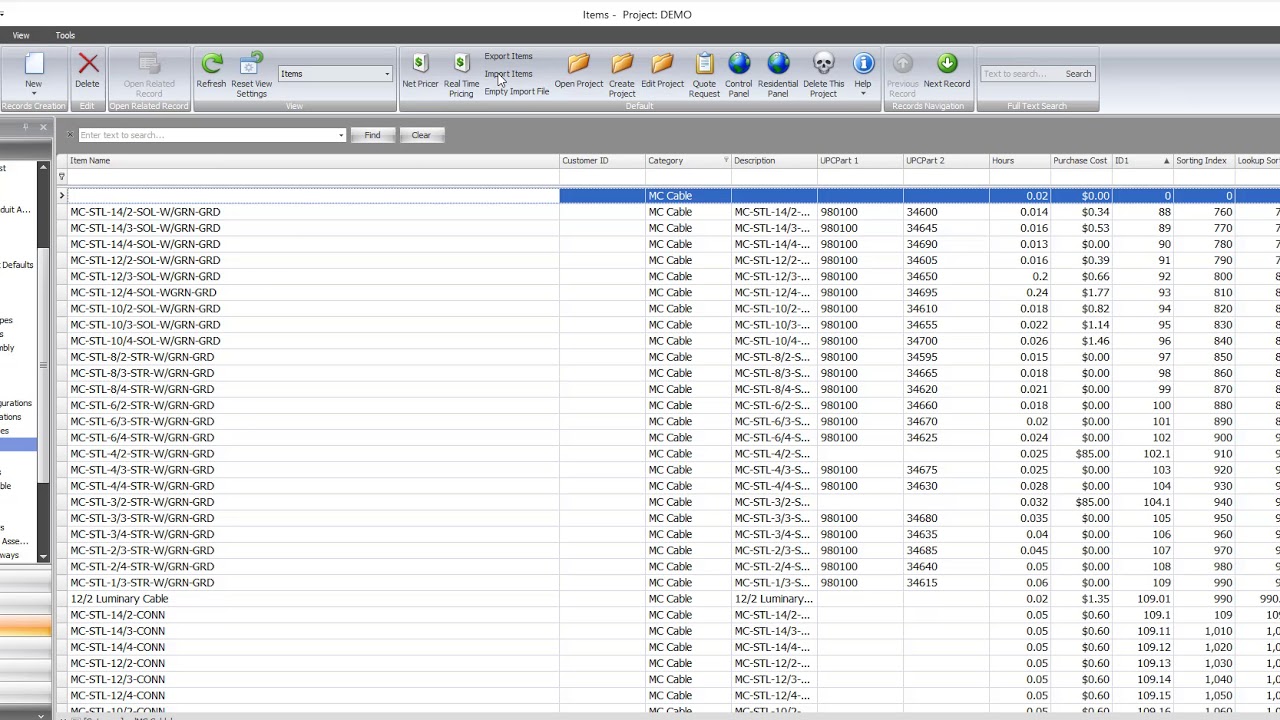The image size is (1280, 720).
Task: Click the red Delete icon
Action: (x=87, y=65)
